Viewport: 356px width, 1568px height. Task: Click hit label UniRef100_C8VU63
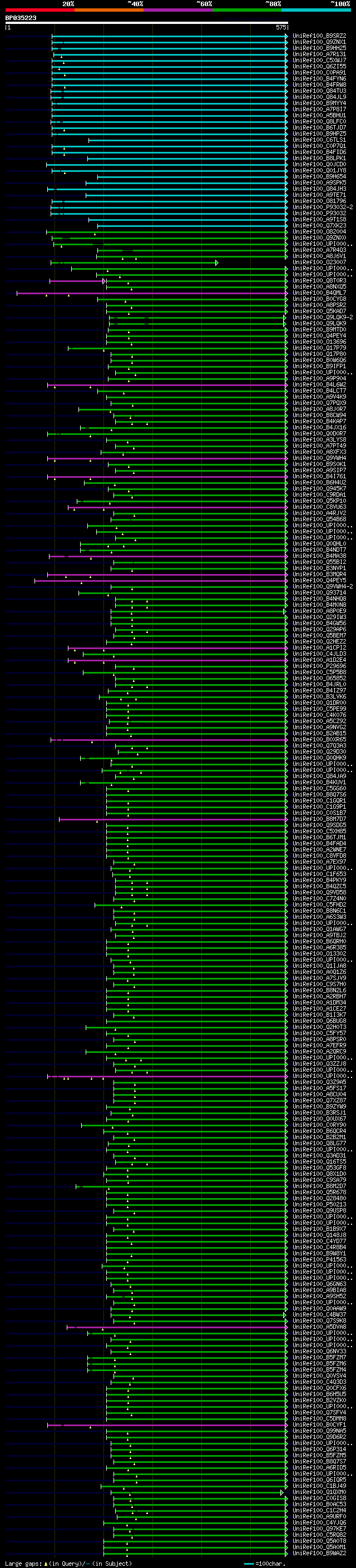[x=319, y=507]
